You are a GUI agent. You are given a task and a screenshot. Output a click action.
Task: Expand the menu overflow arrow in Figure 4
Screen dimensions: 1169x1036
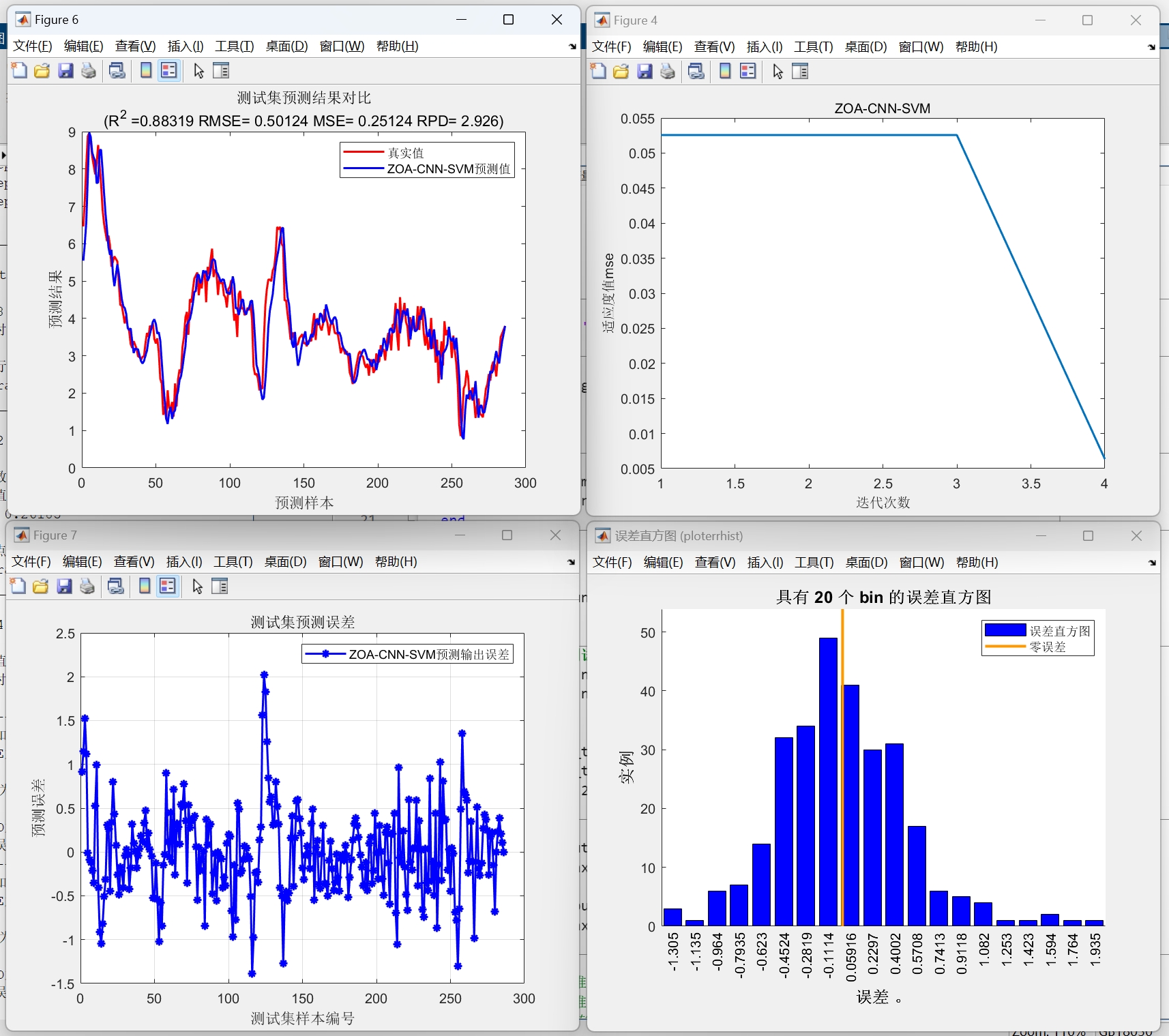pos(1151,47)
